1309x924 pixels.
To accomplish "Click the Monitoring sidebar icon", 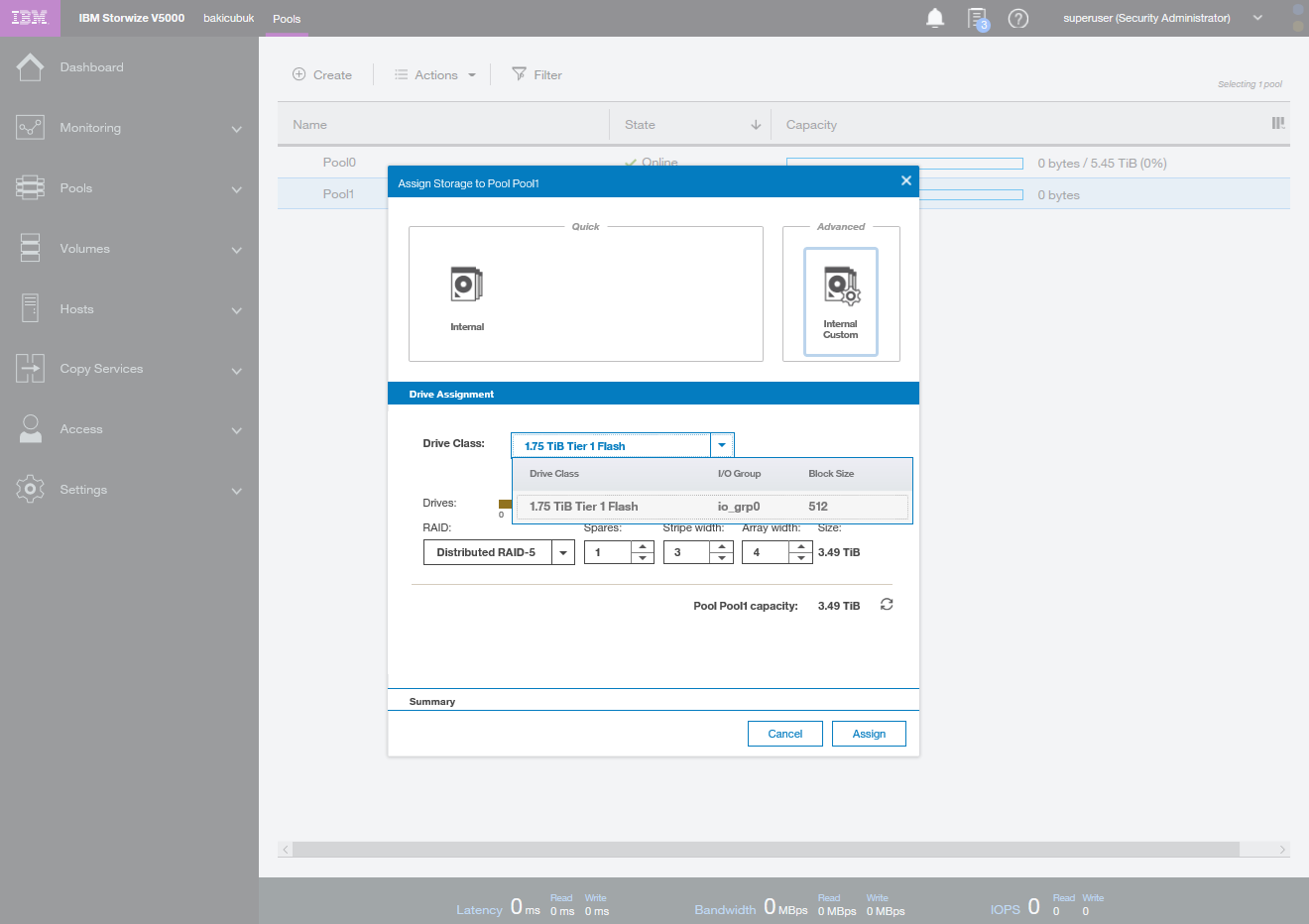I will click(30, 128).
